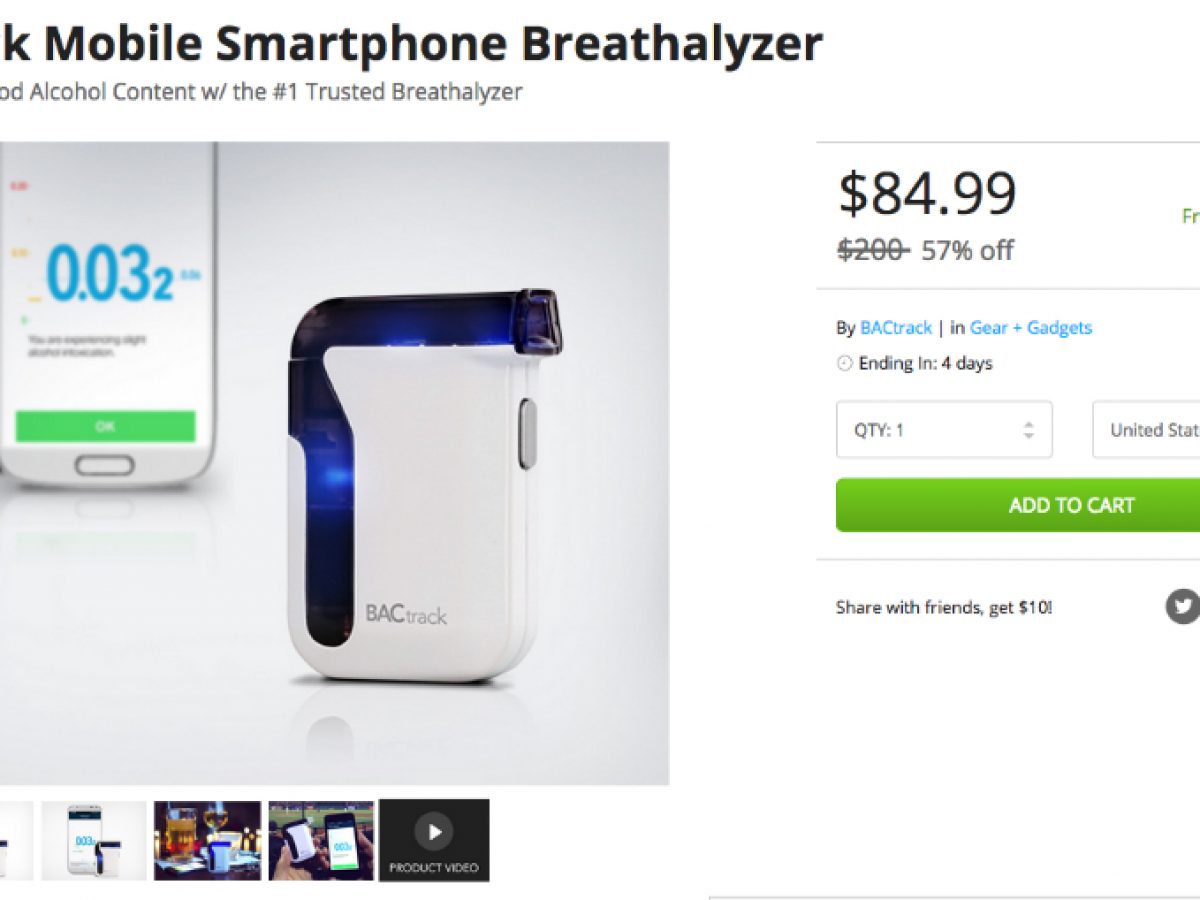This screenshot has height=900, width=1200.
Task: Select the first partially visible thumbnail
Action: (x=16, y=840)
